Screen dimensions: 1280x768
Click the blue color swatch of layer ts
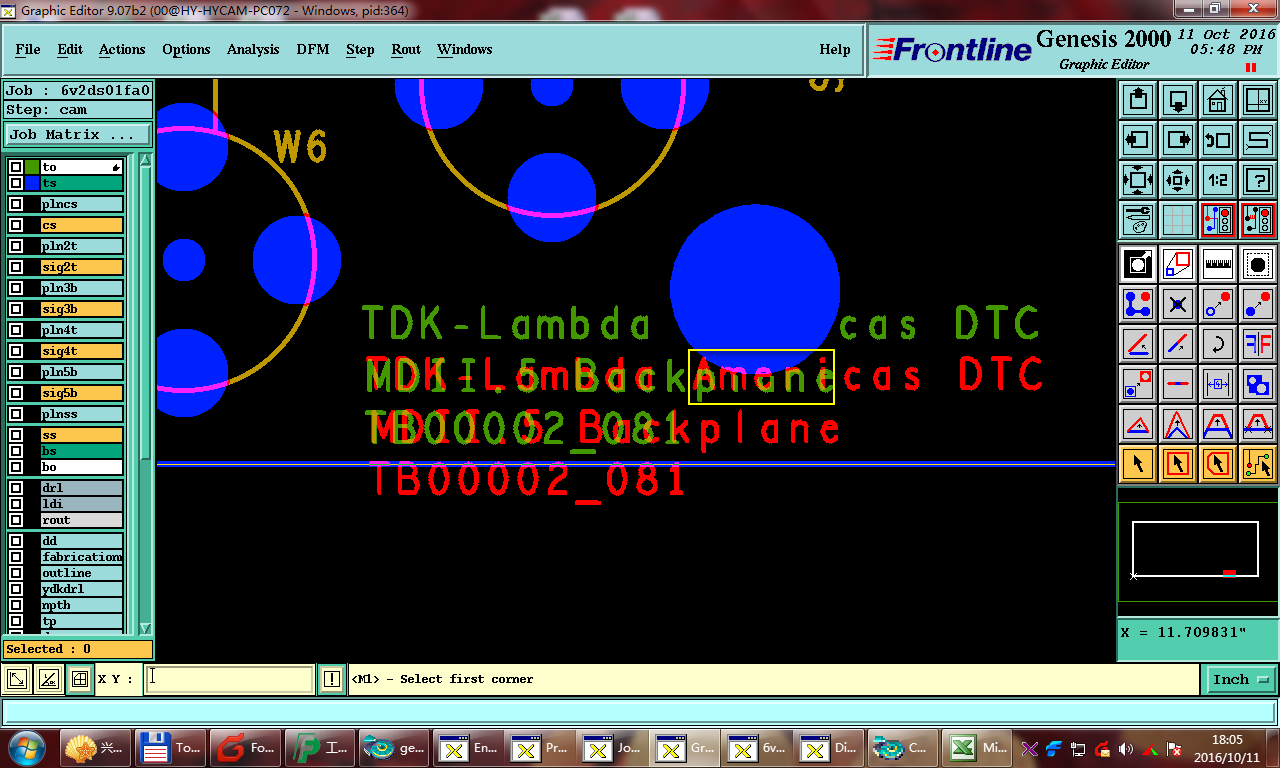coord(32,184)
